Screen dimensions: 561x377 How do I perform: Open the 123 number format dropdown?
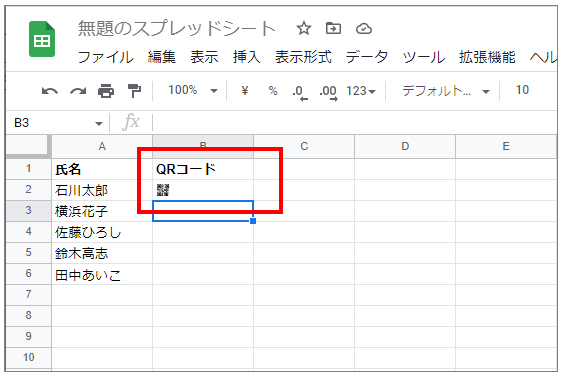tap(361, 91)
